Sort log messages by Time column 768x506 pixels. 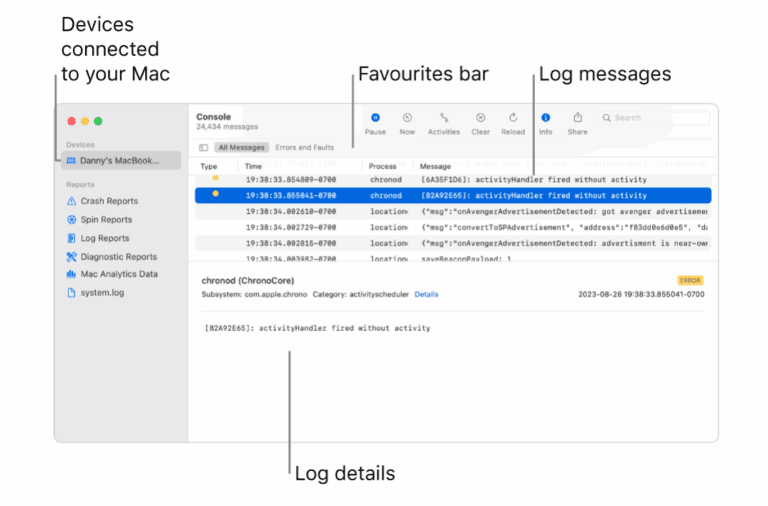(x=254, y=166)
